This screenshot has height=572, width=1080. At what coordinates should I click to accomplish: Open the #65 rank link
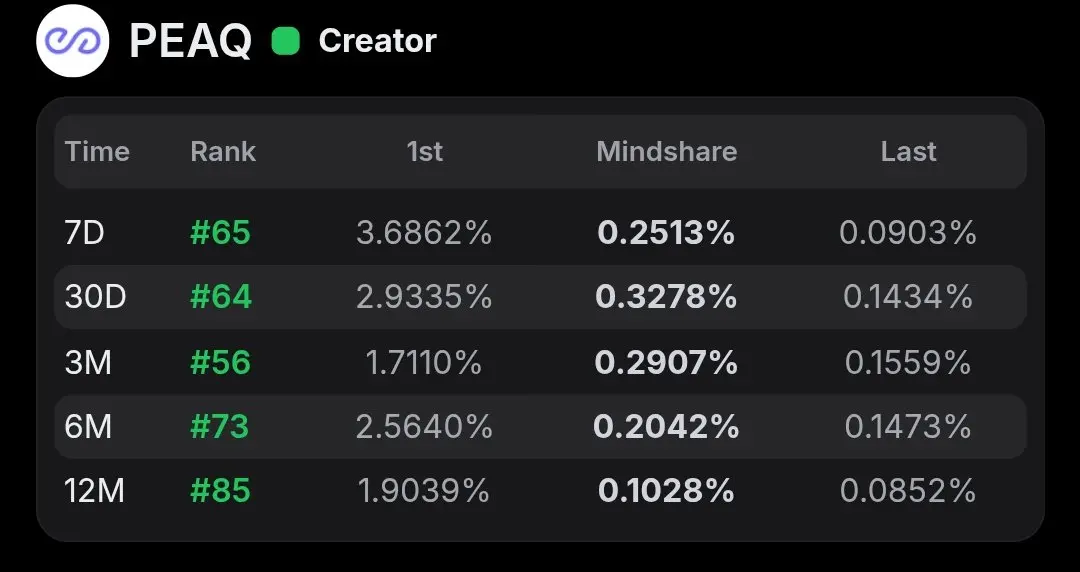(220, 233)
